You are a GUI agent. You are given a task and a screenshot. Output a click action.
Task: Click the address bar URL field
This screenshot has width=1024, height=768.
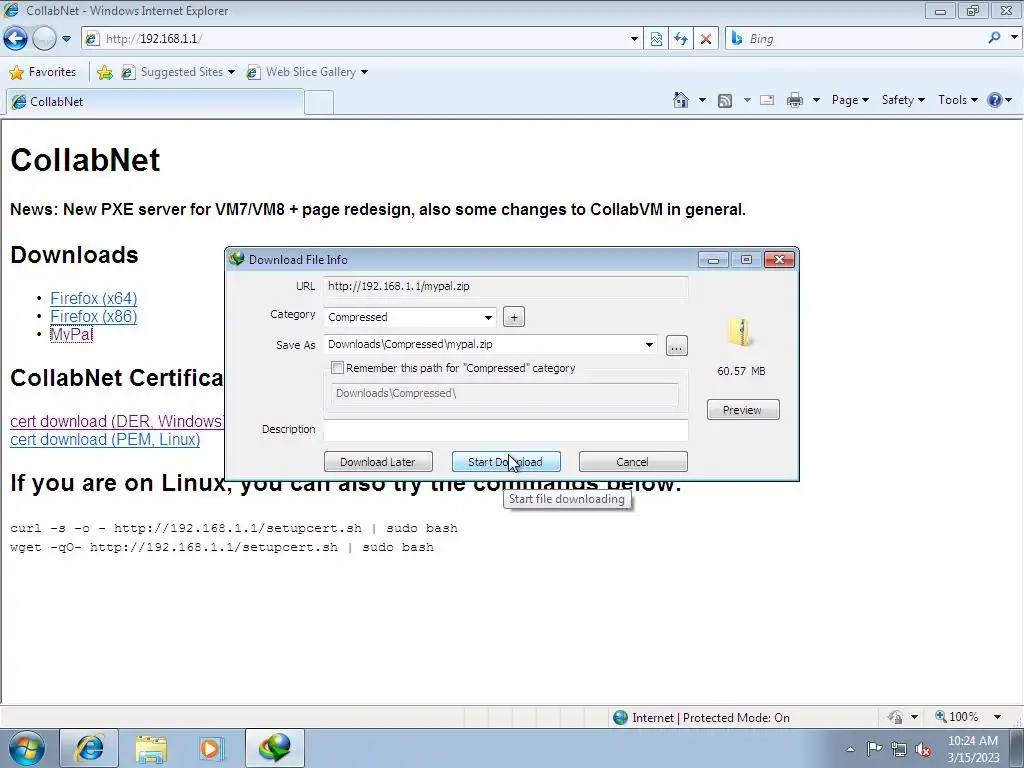362,39
